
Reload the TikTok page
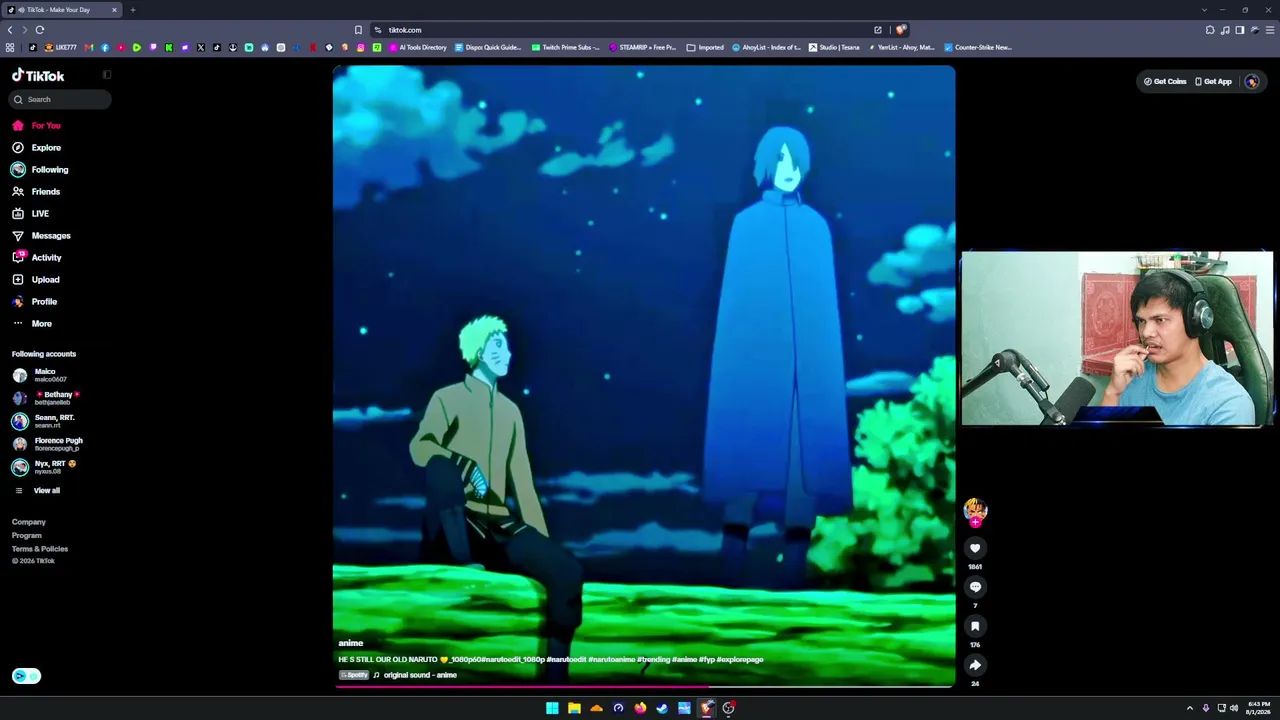pos(40,30)
